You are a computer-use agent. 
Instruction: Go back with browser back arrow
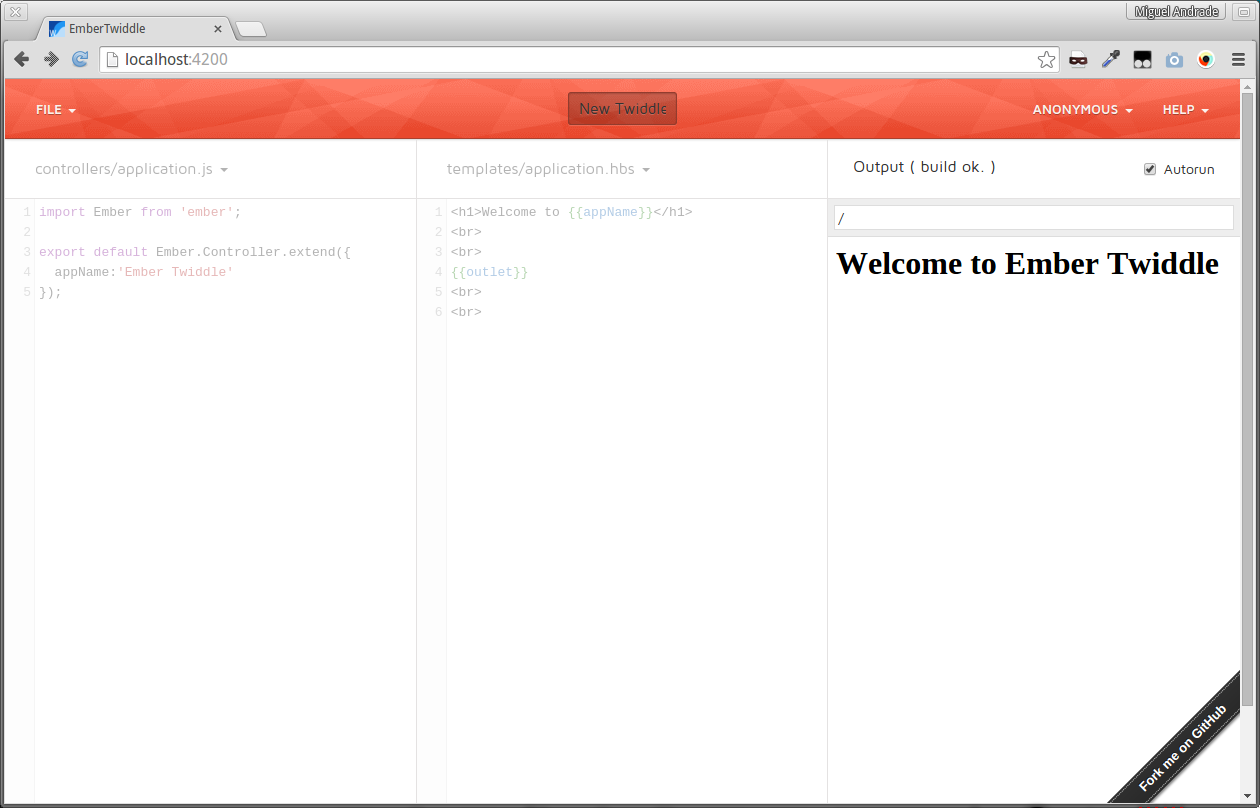pos(21,60)
